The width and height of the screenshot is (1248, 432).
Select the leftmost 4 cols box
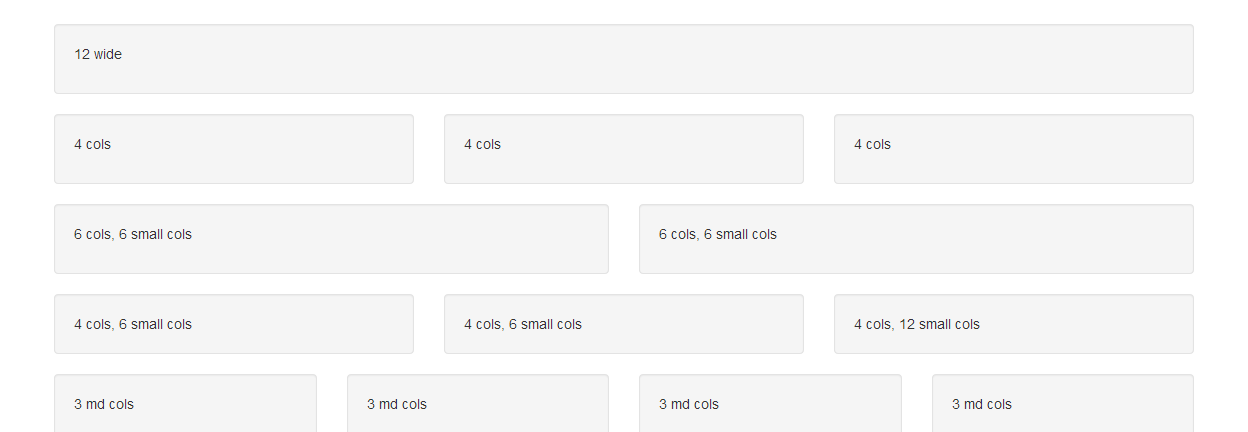pyautogui.click(x=234, y=149)
